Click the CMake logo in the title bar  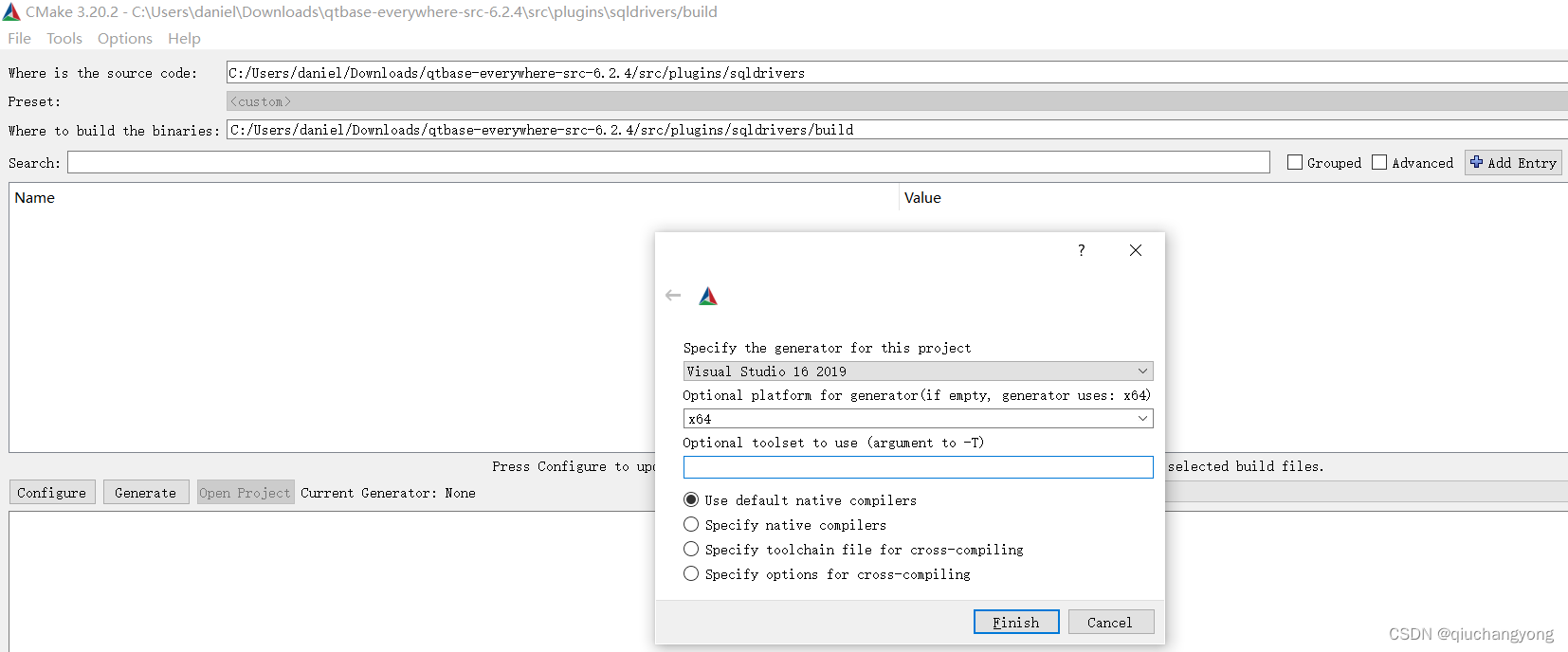click(x=11, y=11)
